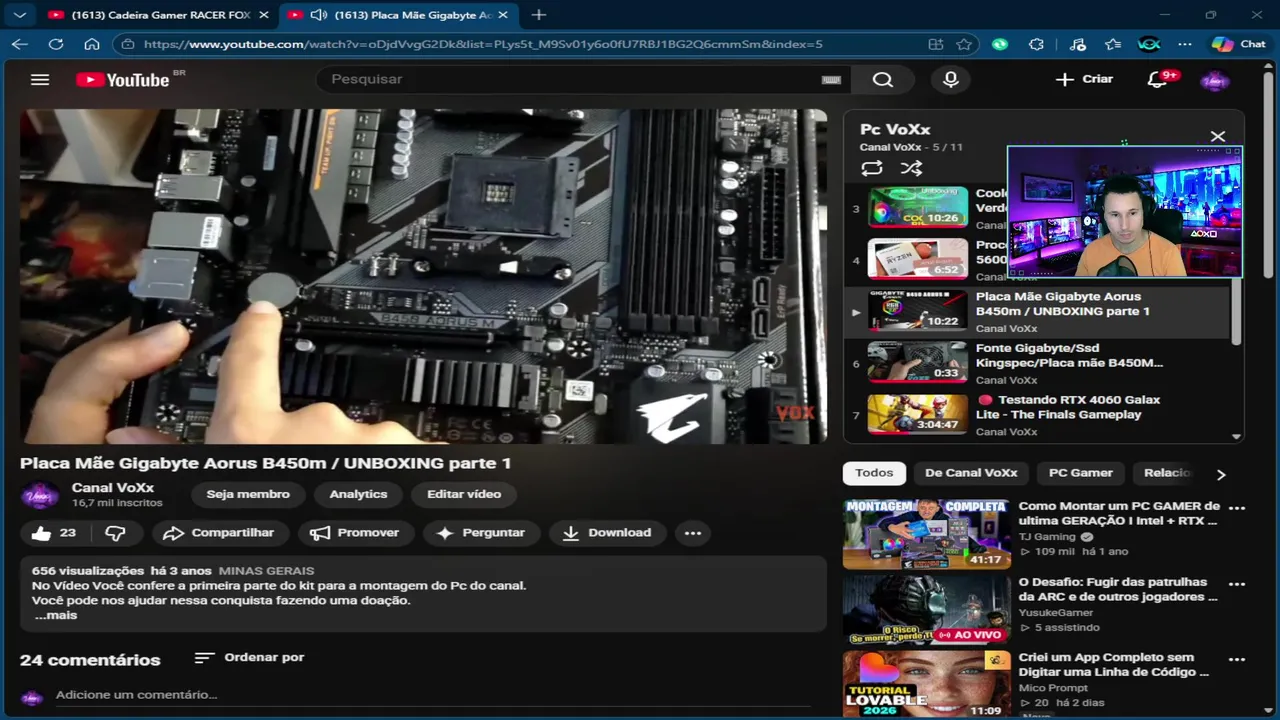
Task: Dislike the video with thumbs down
Action: (x=115, y=533)
